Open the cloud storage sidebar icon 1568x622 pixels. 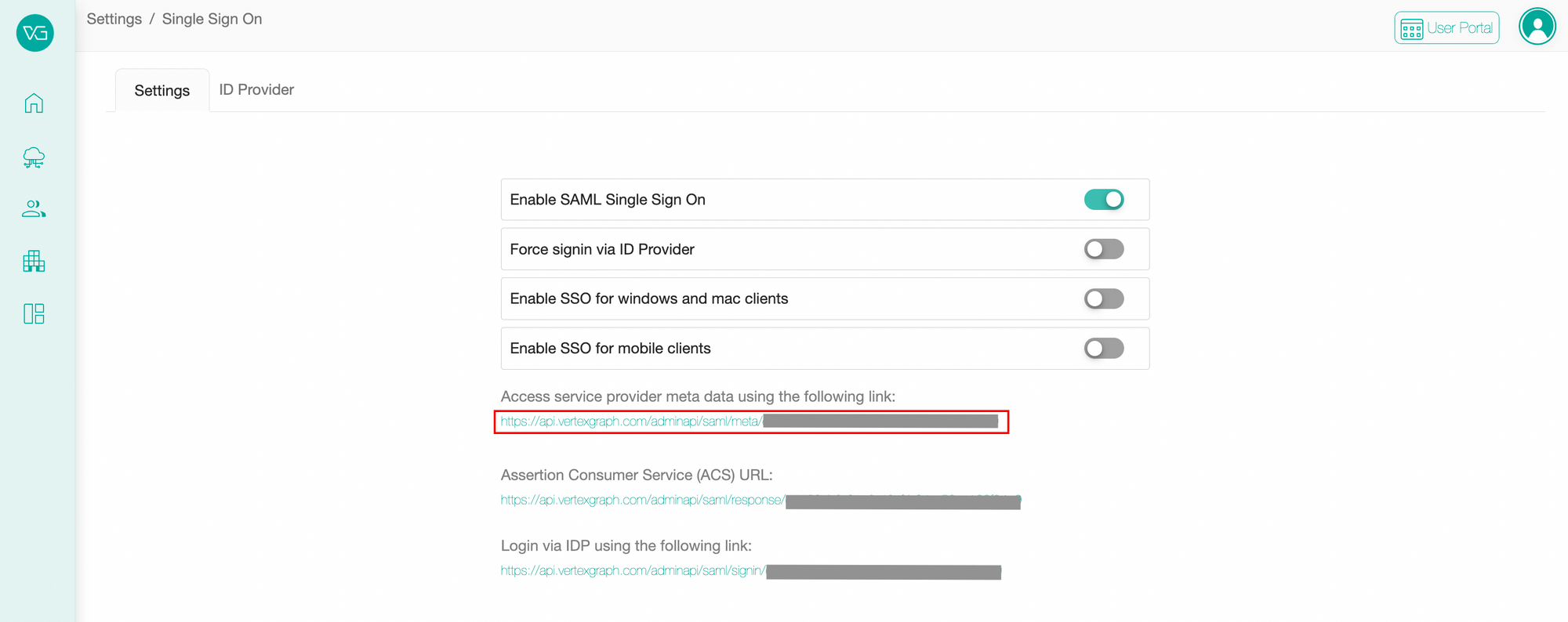click(x=34, y=157)
